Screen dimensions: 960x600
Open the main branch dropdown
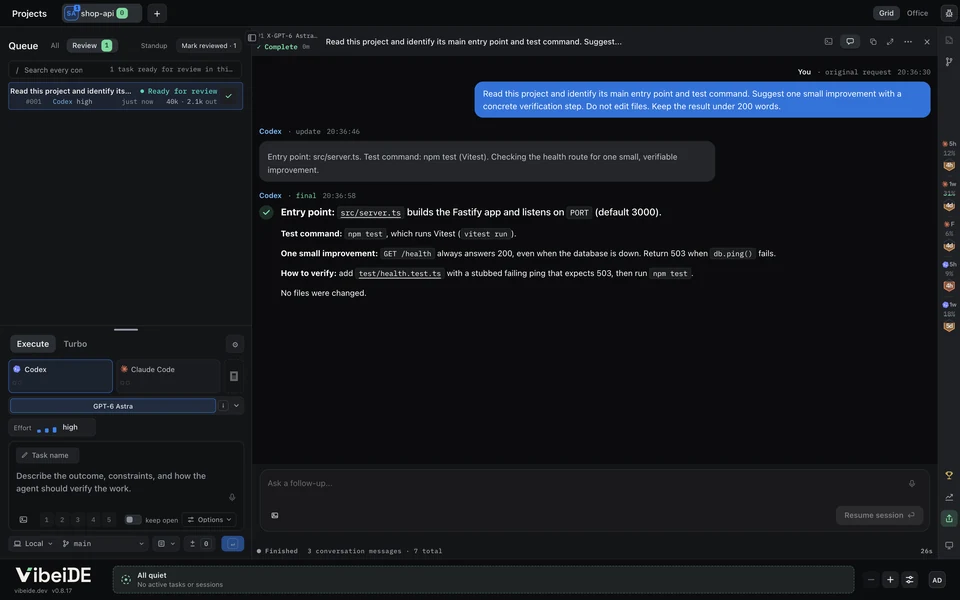[102, 544]
